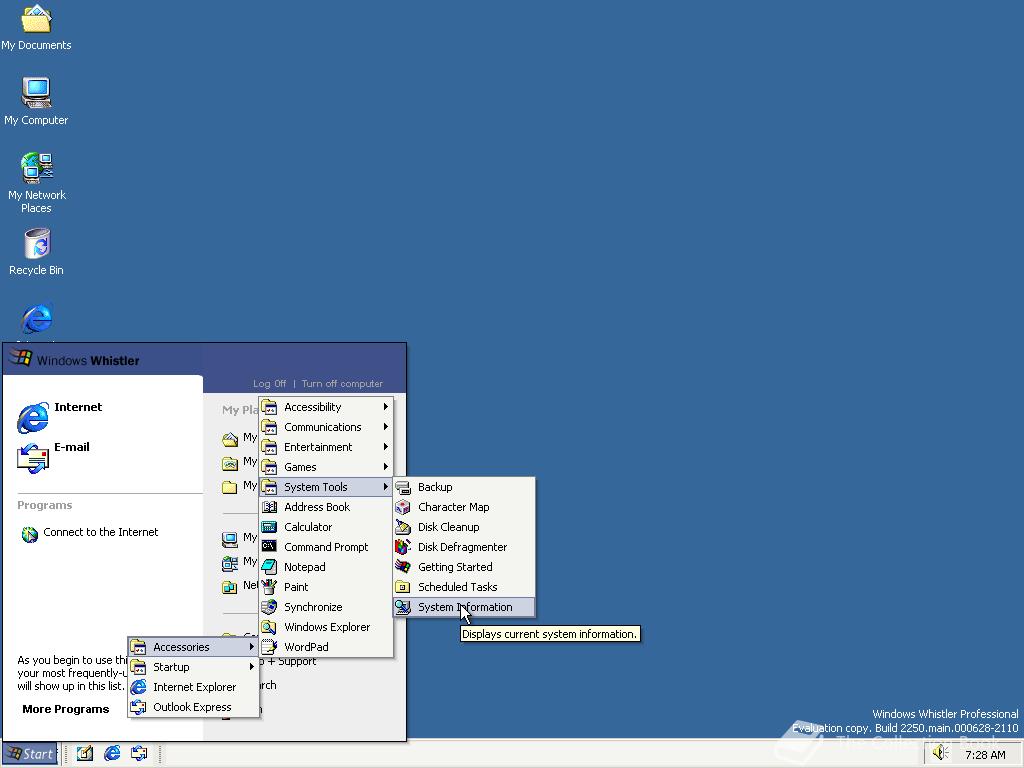The width and height of the screenshot is (1024, 768).
Task: Click the E-mail label in Start menu
Action: point(72,447)
